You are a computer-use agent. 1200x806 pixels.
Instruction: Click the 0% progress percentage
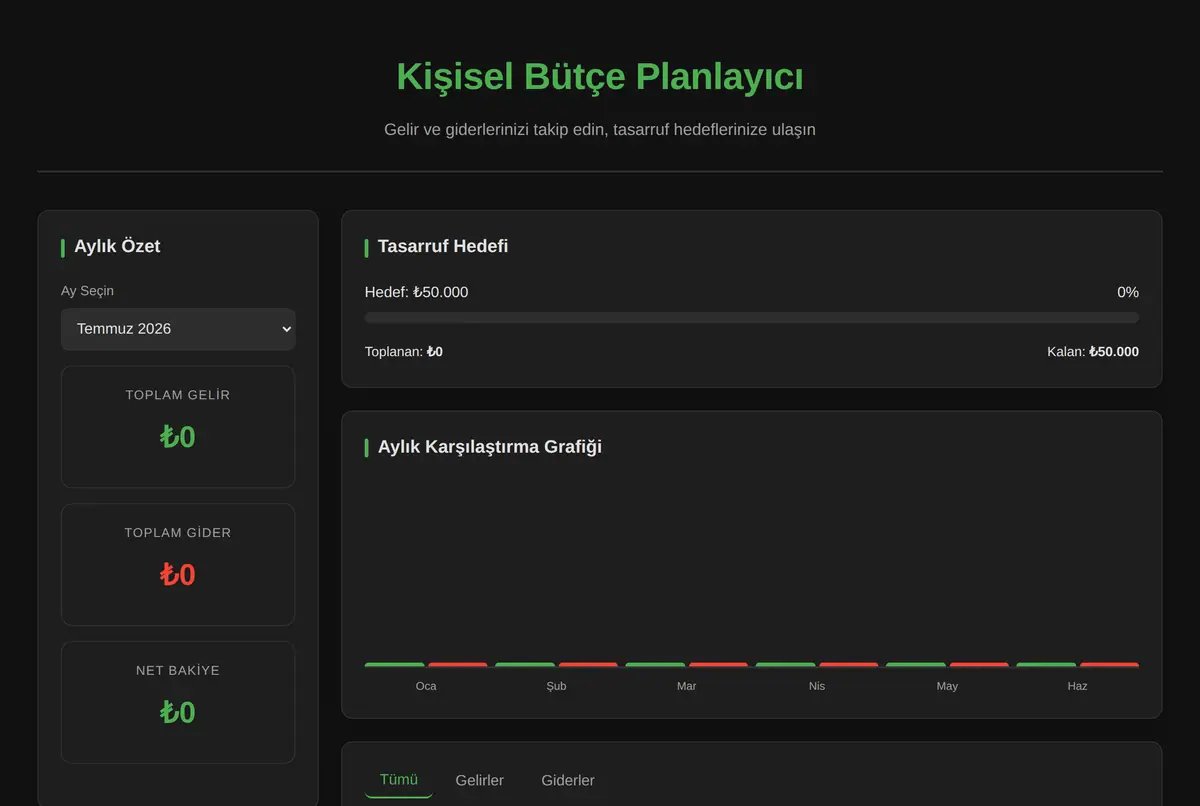point(1128,292)
